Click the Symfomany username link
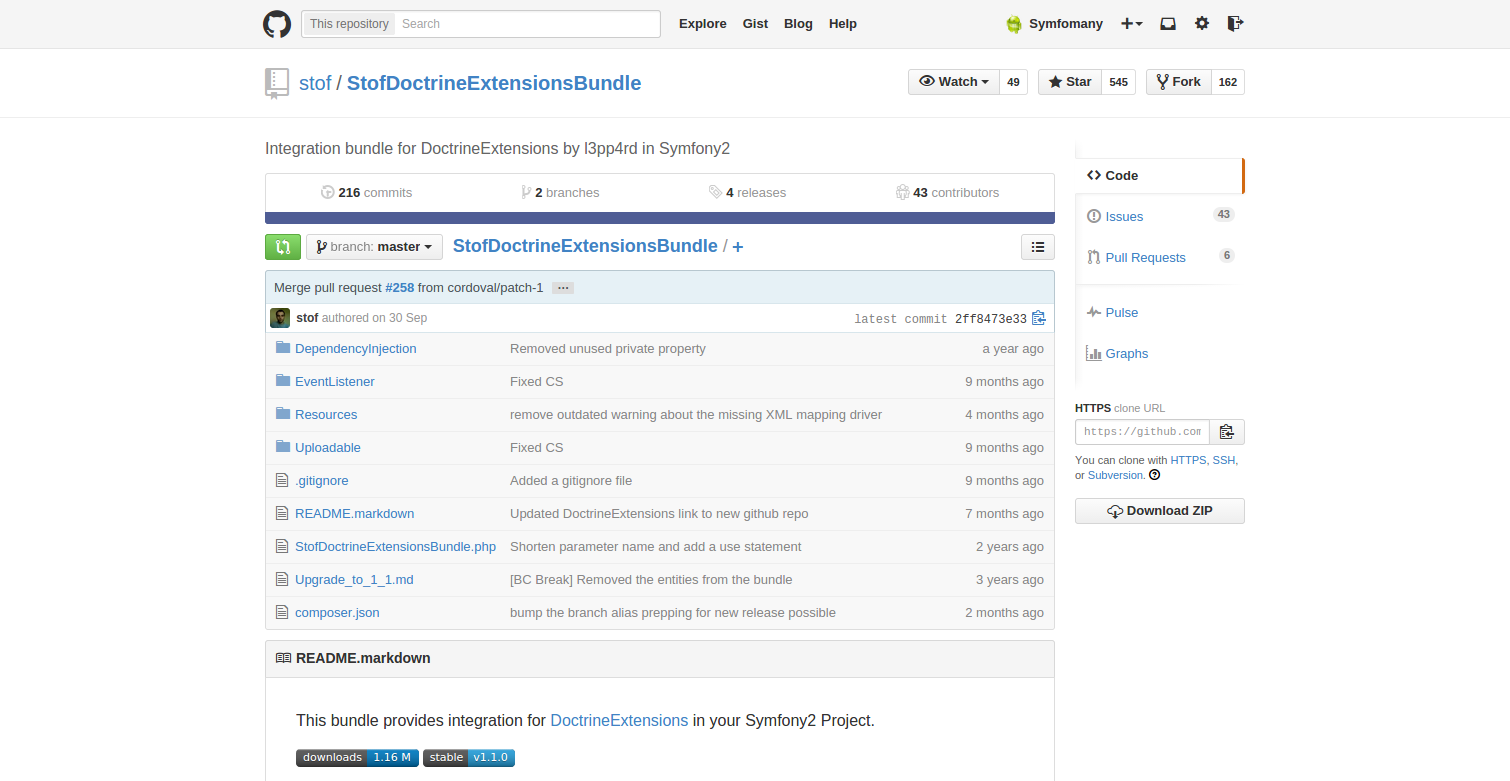 coord(1066,24)
